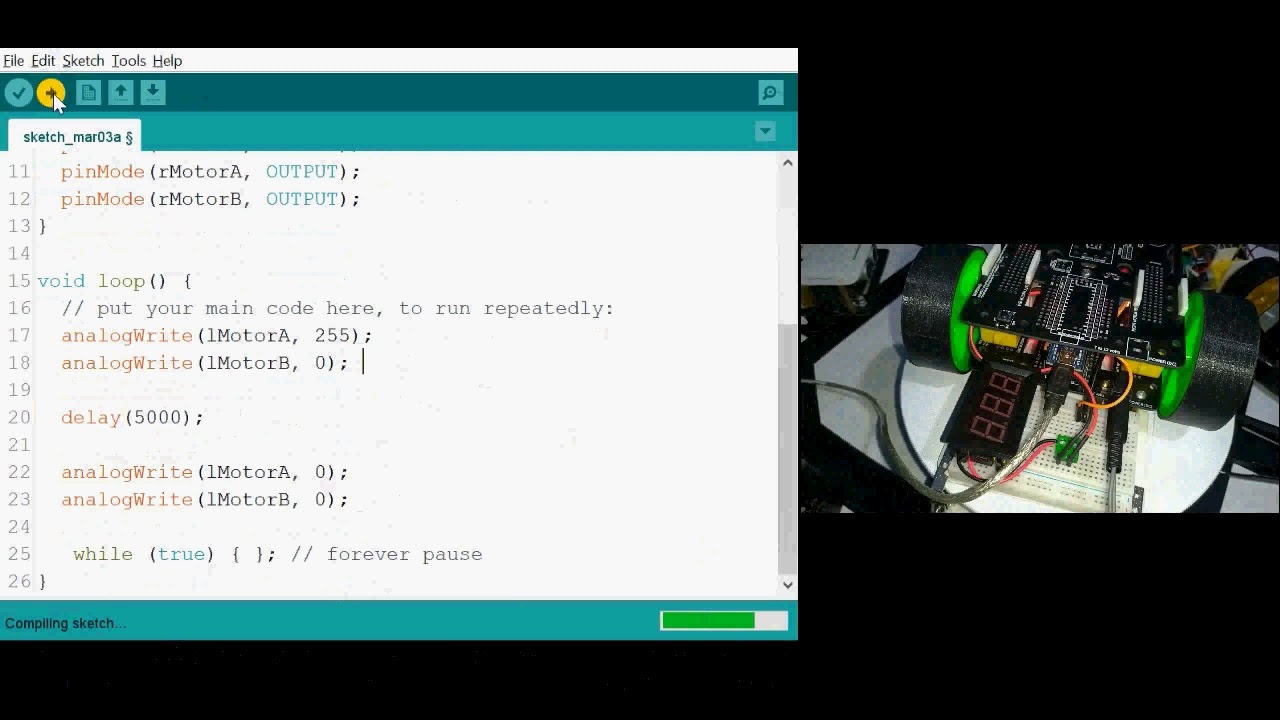1280x720 pixels.
Task: Click the 'put your main code here' comment
Action: click(x=337, y=308)
